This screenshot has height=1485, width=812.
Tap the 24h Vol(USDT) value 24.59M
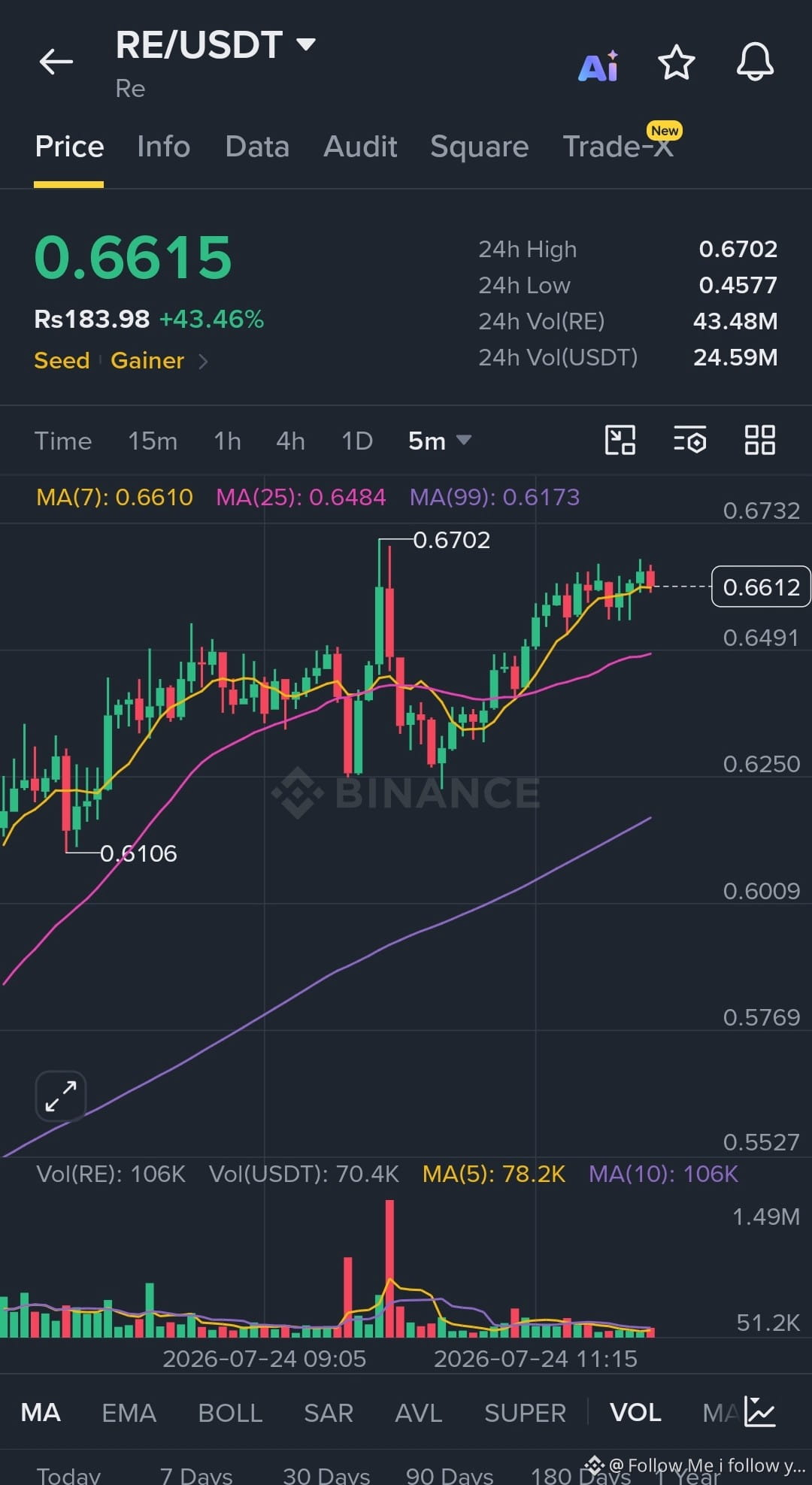(x=735, y=357)
